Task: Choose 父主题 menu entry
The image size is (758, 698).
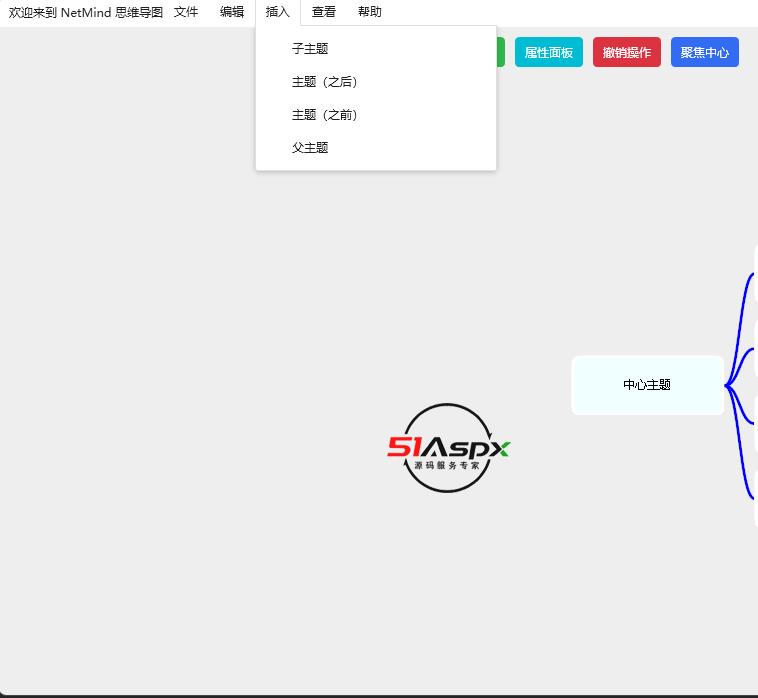Action: (x=376, y=148)
